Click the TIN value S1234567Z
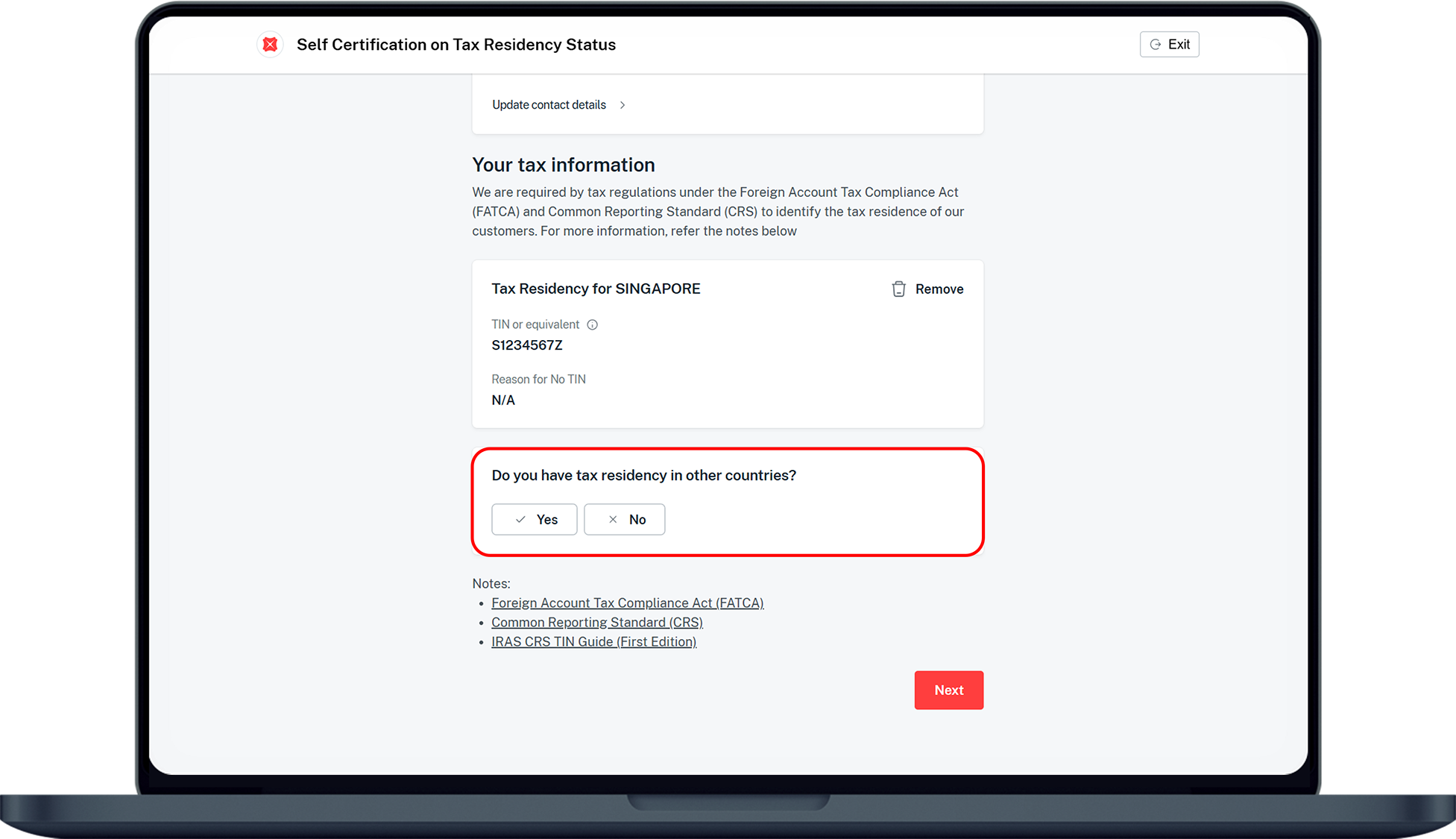1456x839 pixels. click(x=527, y=345)
